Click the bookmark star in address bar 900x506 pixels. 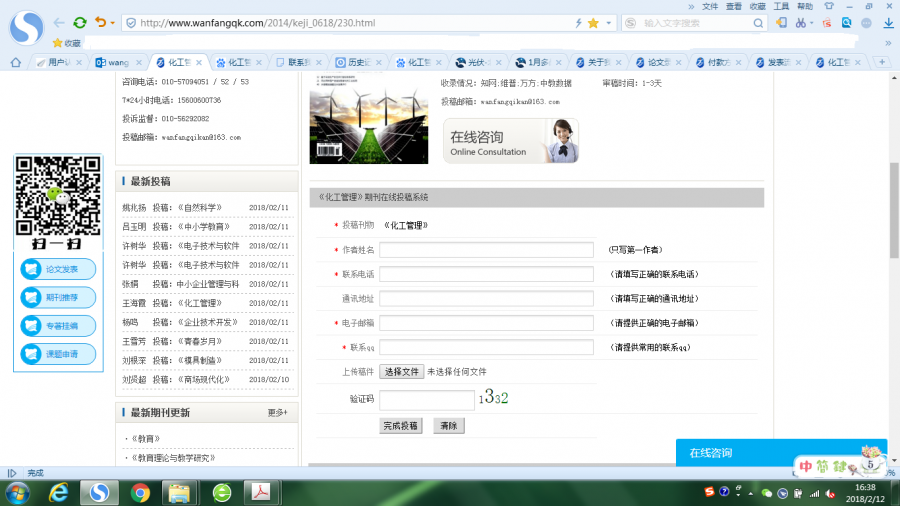click(593, 22)
